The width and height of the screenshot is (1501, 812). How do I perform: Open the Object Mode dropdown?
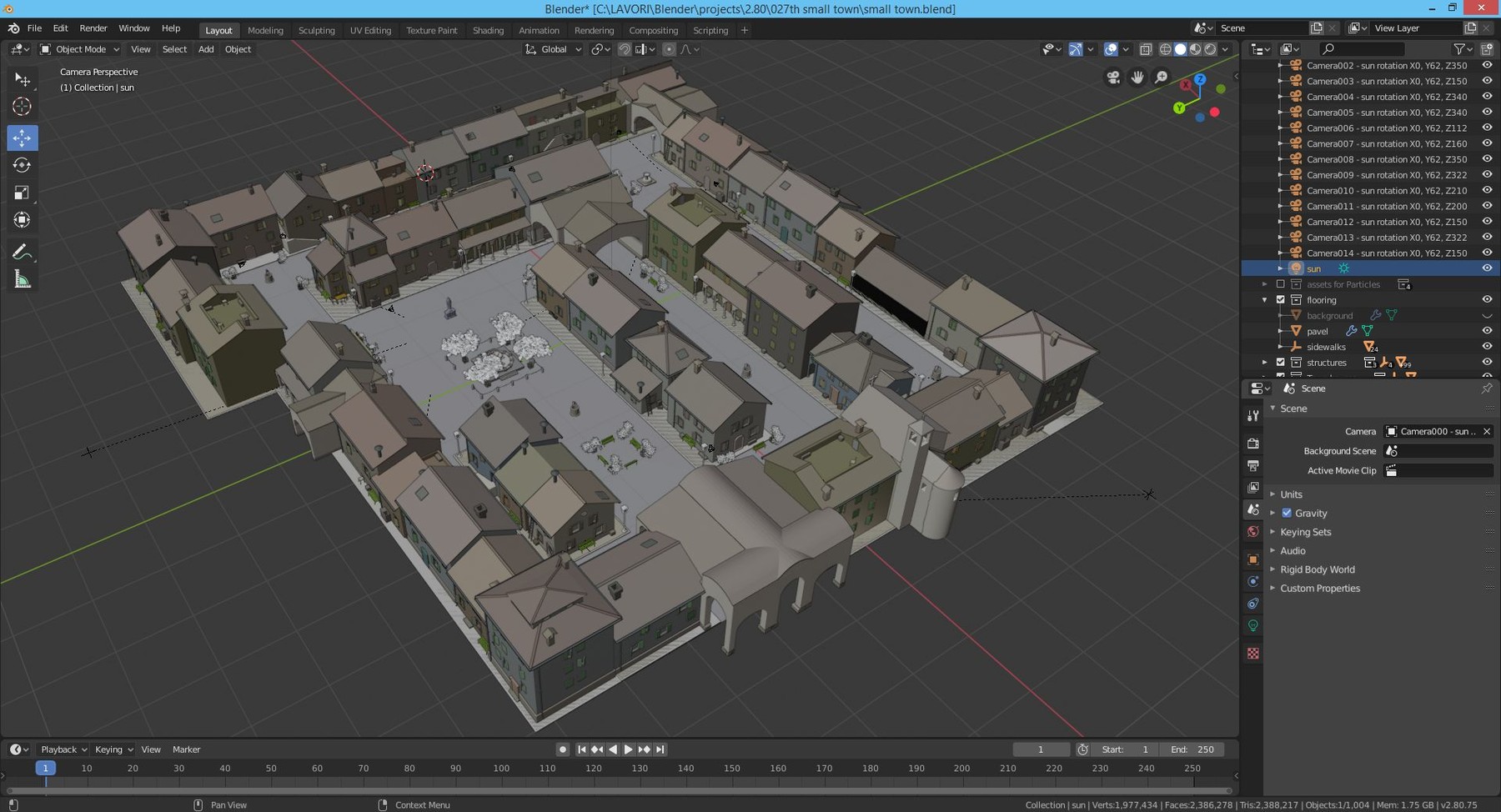pyautogui.click(x=79, y=49)
